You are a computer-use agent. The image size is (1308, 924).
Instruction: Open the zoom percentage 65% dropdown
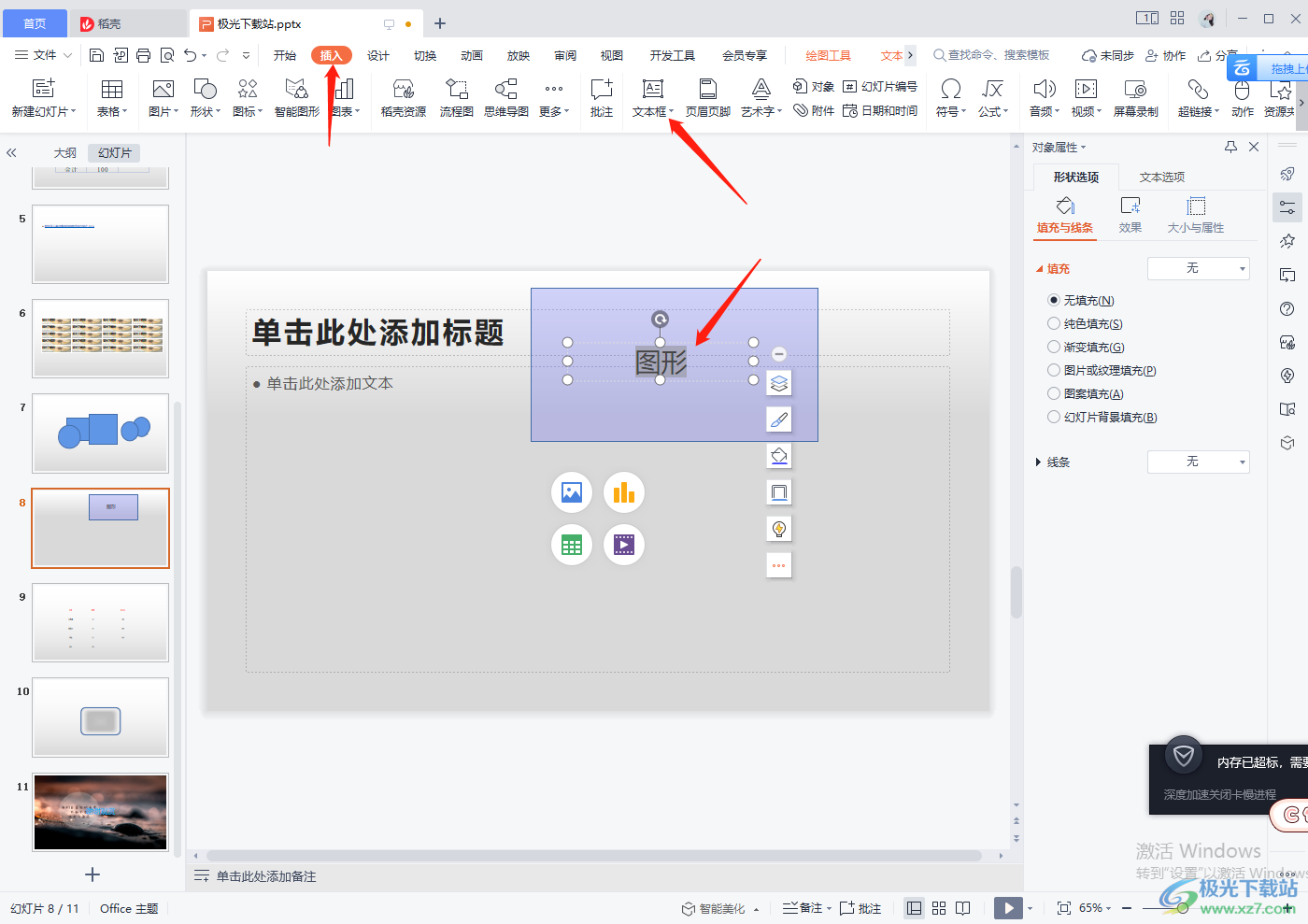coord(1095,908)
